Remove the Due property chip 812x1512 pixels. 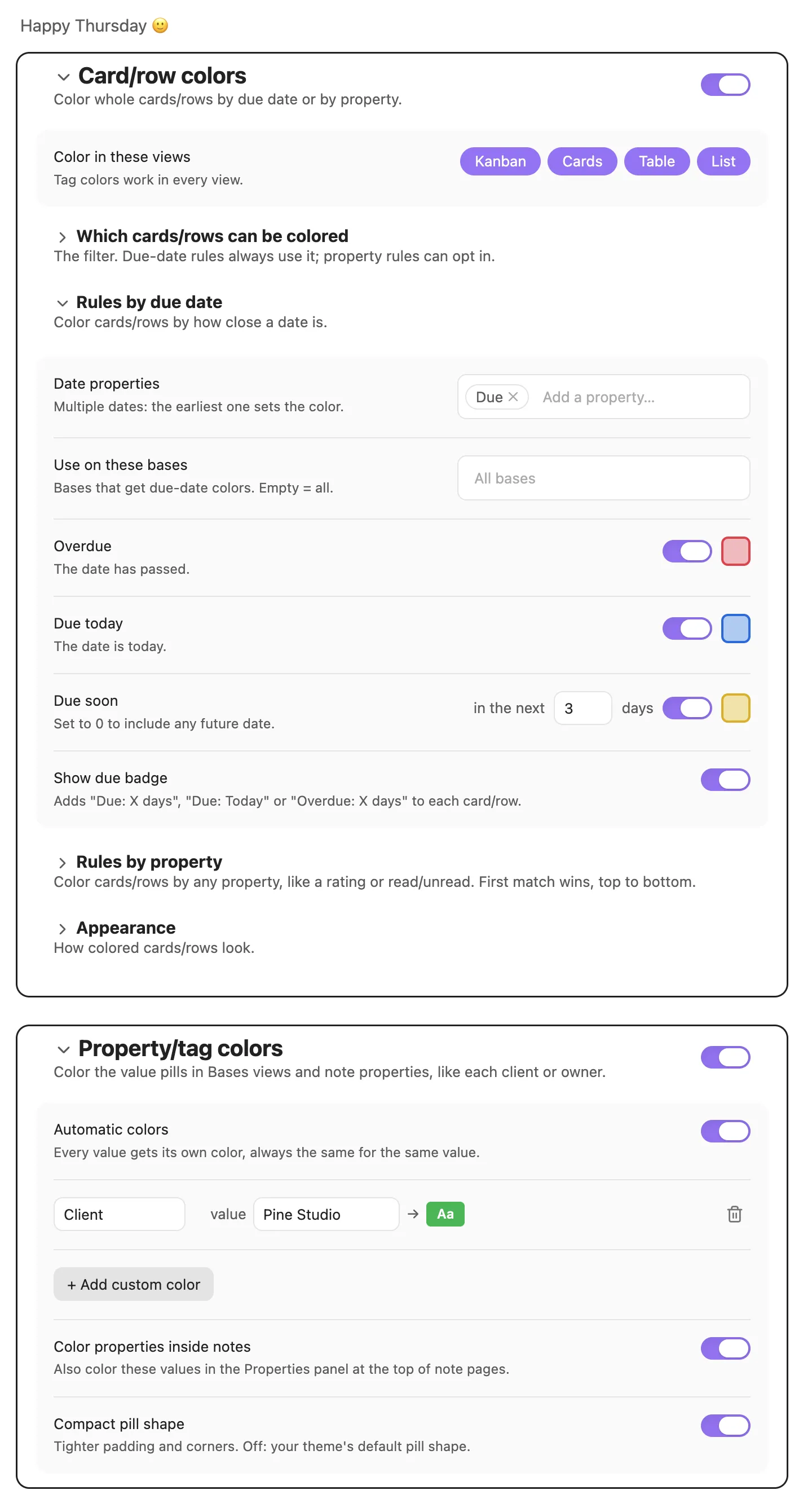click(x=513, y=397)
